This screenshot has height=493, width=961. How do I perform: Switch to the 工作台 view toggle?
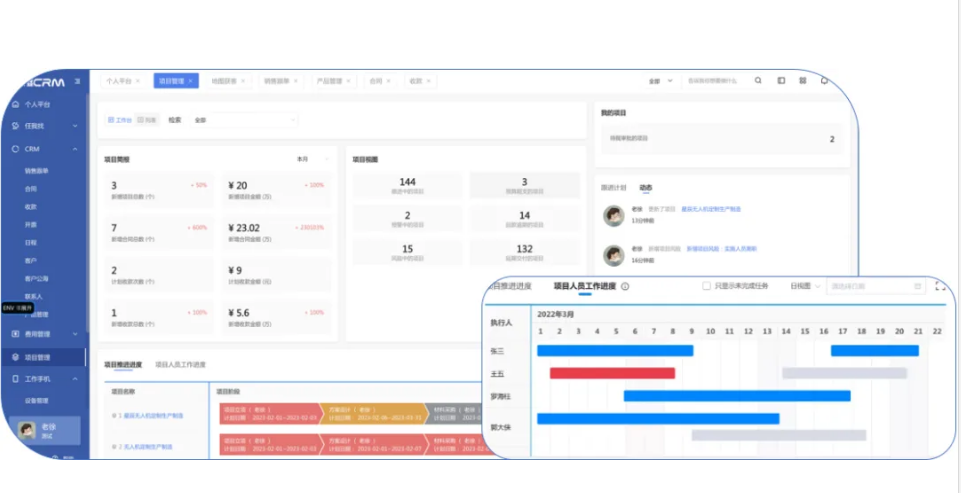coord(120,120)
